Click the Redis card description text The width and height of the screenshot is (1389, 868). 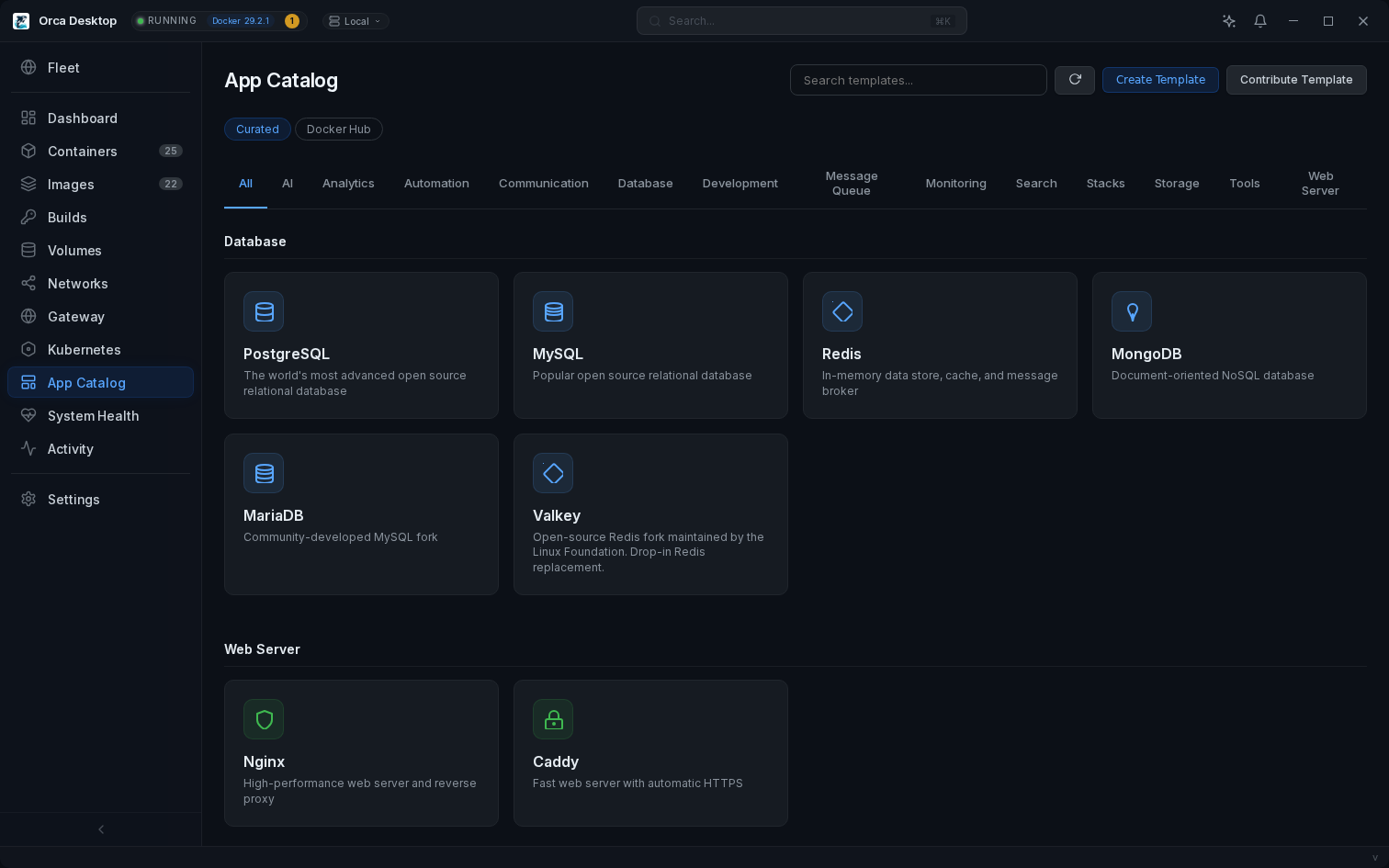[x=940, y=383]
